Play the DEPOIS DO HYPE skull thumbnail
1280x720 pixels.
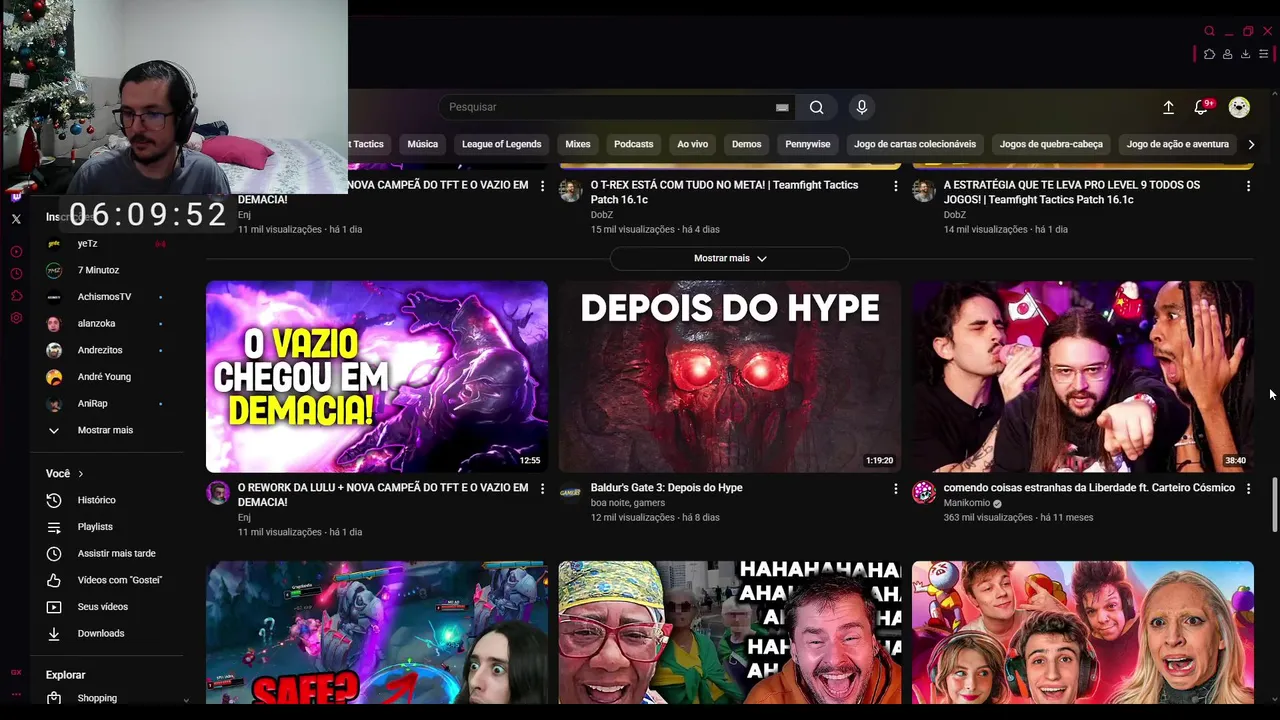click(x=730, y=376)
